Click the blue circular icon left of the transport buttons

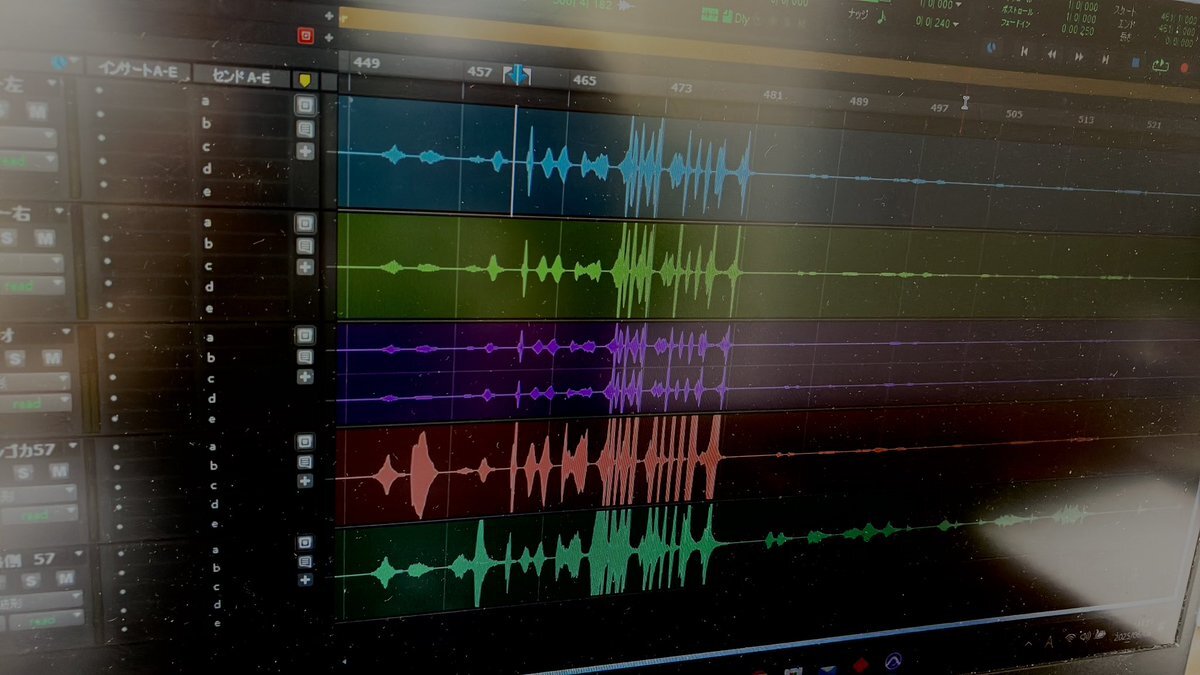click(991, 46)
